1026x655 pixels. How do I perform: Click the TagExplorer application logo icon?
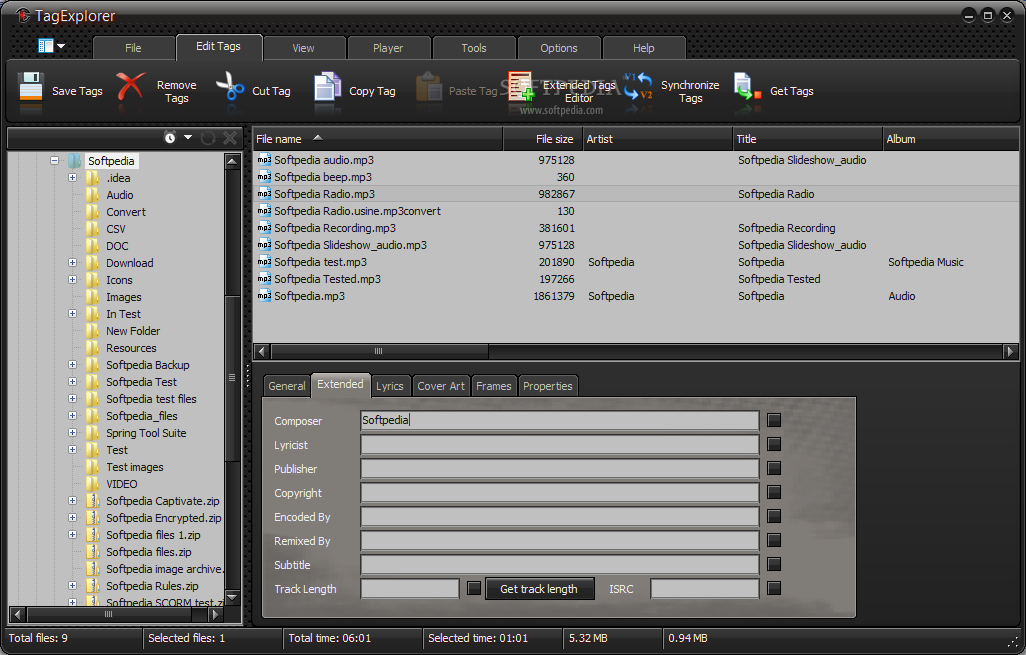pyautogui.click(x=23, y=15)
